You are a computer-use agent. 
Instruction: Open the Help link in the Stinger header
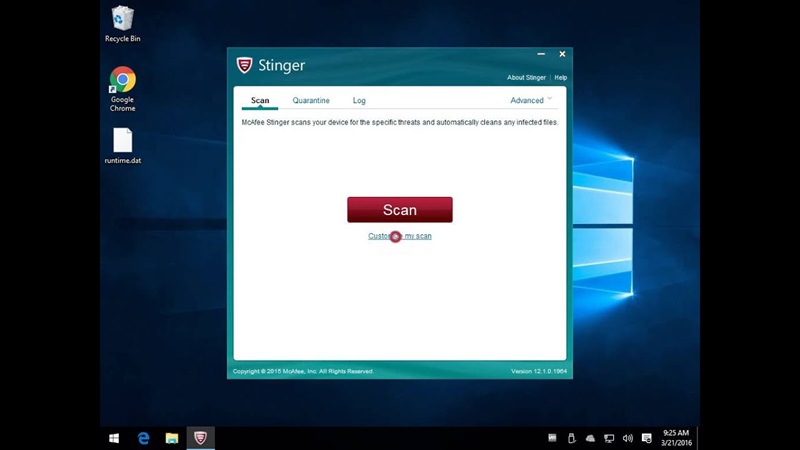[561, 77]
